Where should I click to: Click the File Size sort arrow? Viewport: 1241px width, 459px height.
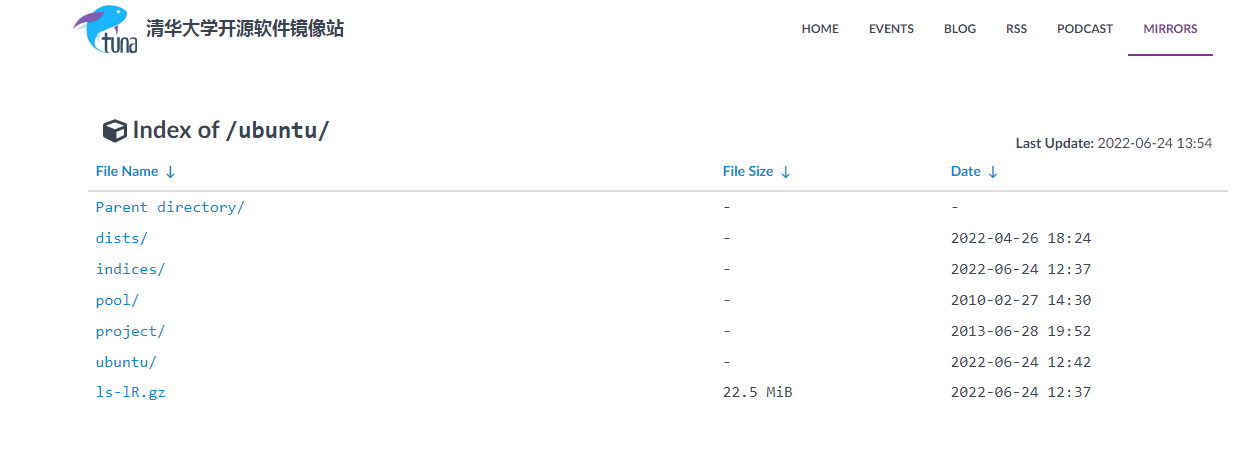[786, 172]
